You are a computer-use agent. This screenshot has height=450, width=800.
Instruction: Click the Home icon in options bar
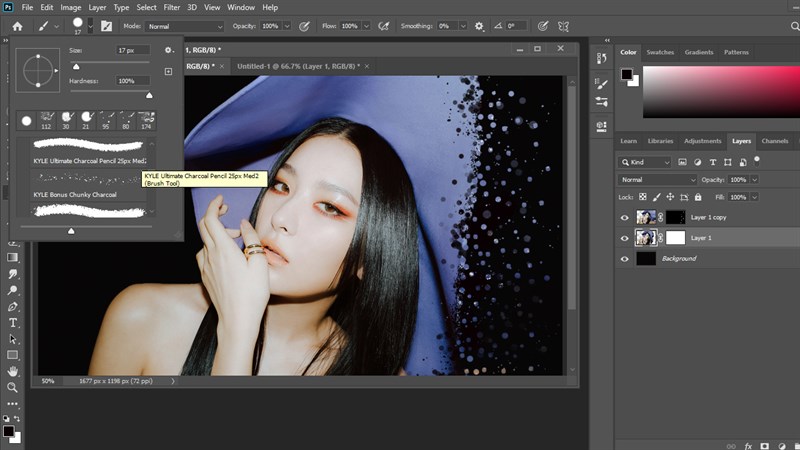(x=17, y=25)
